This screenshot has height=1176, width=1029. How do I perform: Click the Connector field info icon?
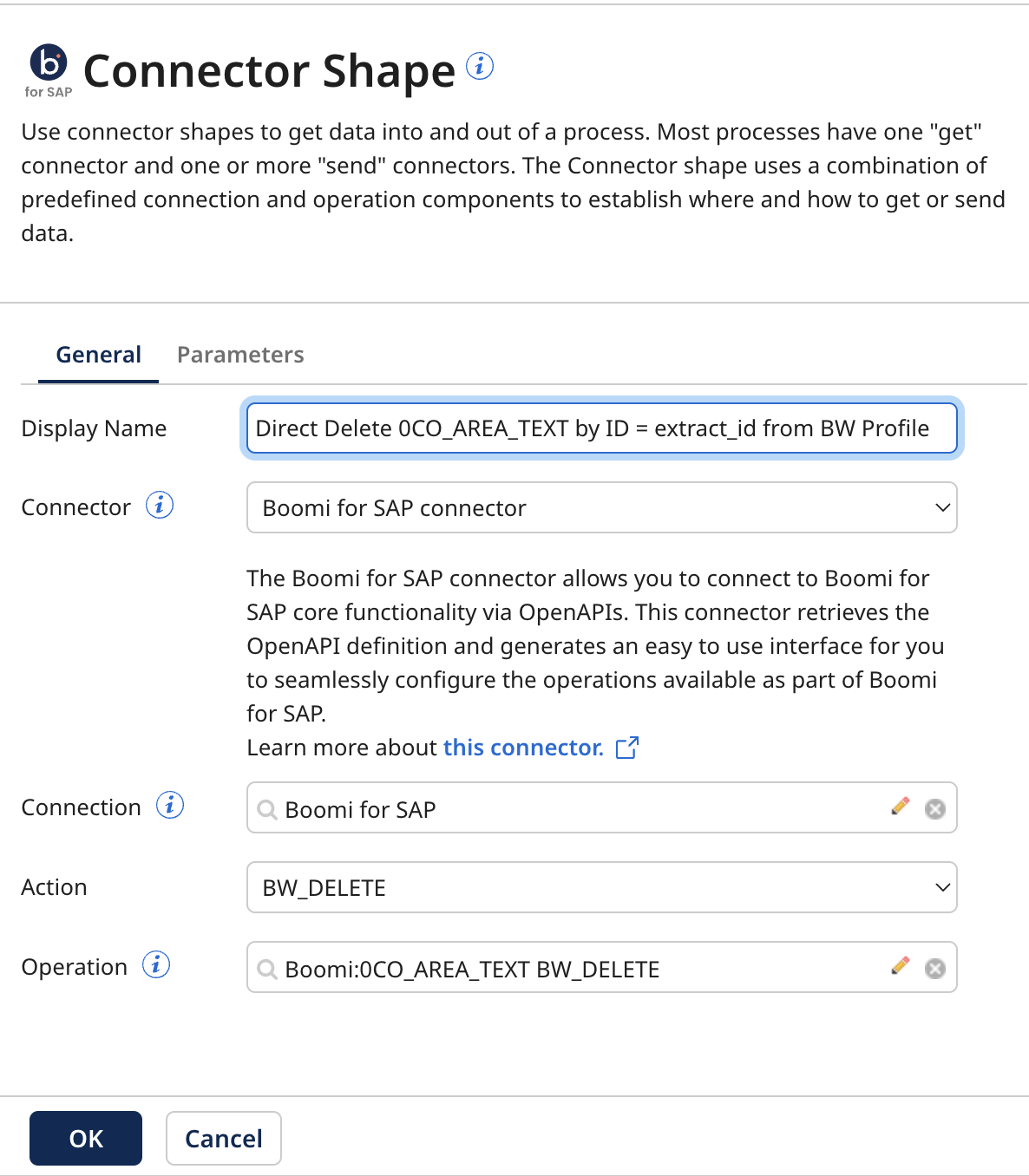(x=159, y=506)
